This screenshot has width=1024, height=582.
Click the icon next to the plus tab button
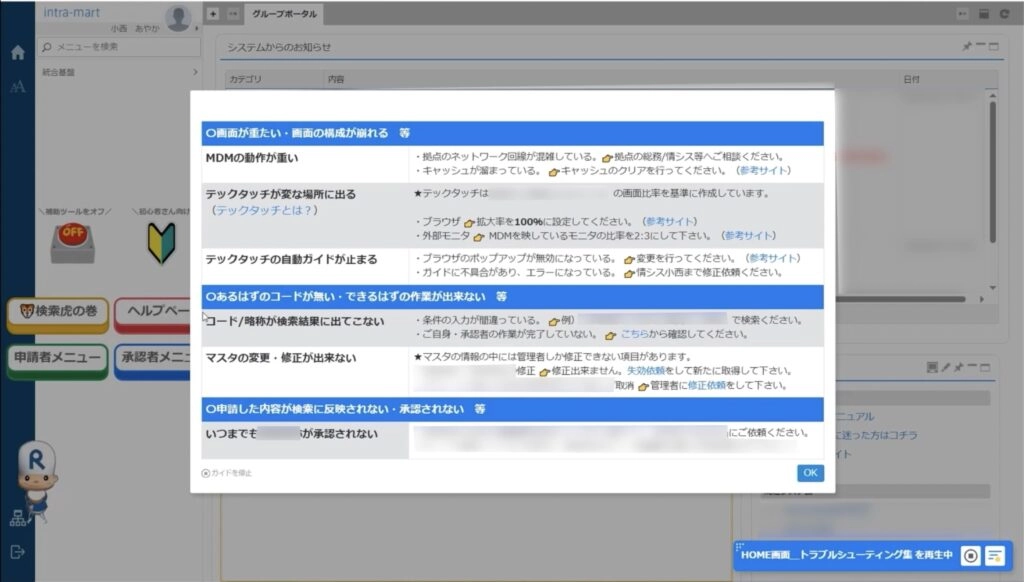point(232,14)
